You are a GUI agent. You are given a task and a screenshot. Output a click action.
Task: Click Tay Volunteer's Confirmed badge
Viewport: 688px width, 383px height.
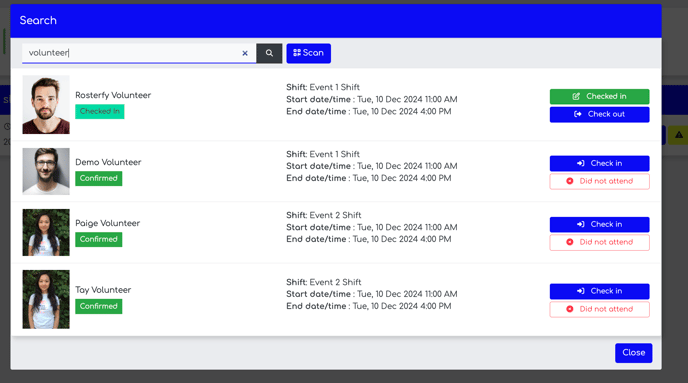[98, 306]
